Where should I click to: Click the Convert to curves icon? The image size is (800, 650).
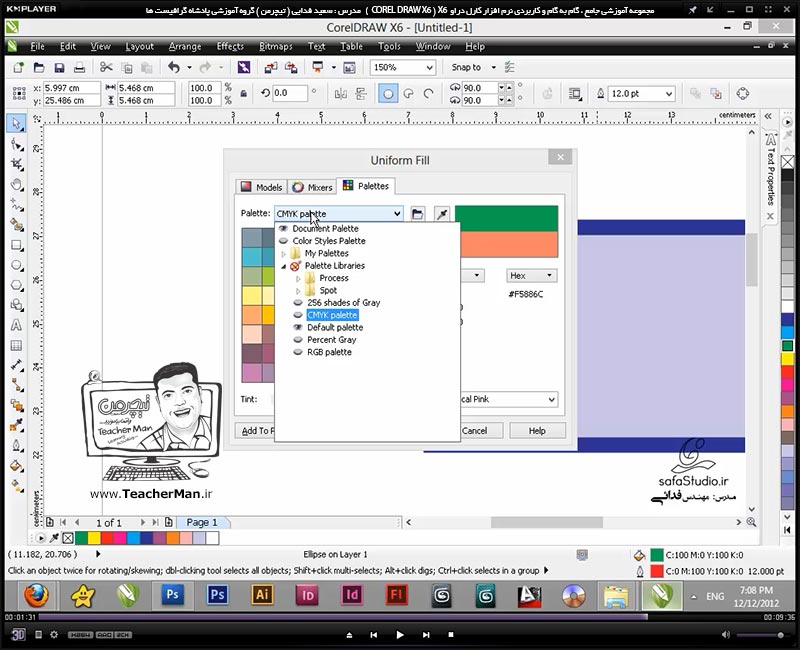(x=743, y=94)
